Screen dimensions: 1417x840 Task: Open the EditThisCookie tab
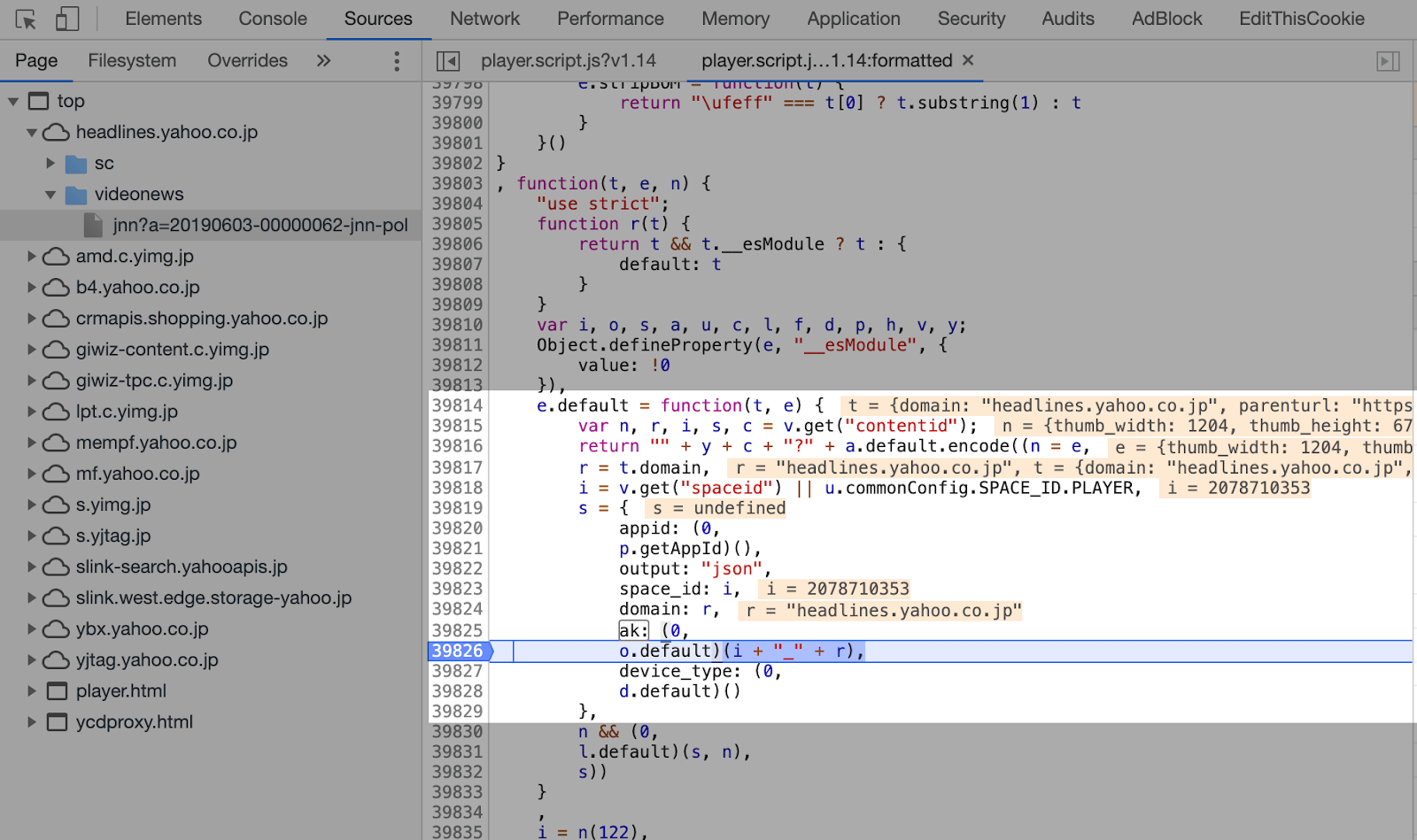[x=1301, y=19]
